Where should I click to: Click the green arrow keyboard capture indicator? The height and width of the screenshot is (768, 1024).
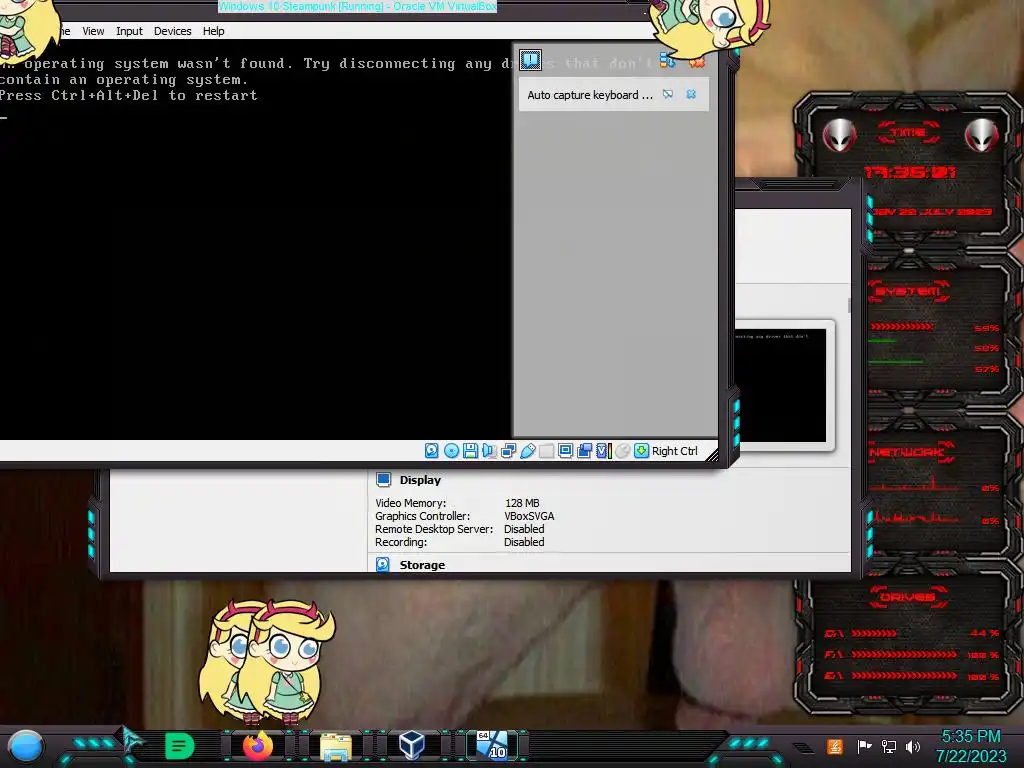[641, 451]
